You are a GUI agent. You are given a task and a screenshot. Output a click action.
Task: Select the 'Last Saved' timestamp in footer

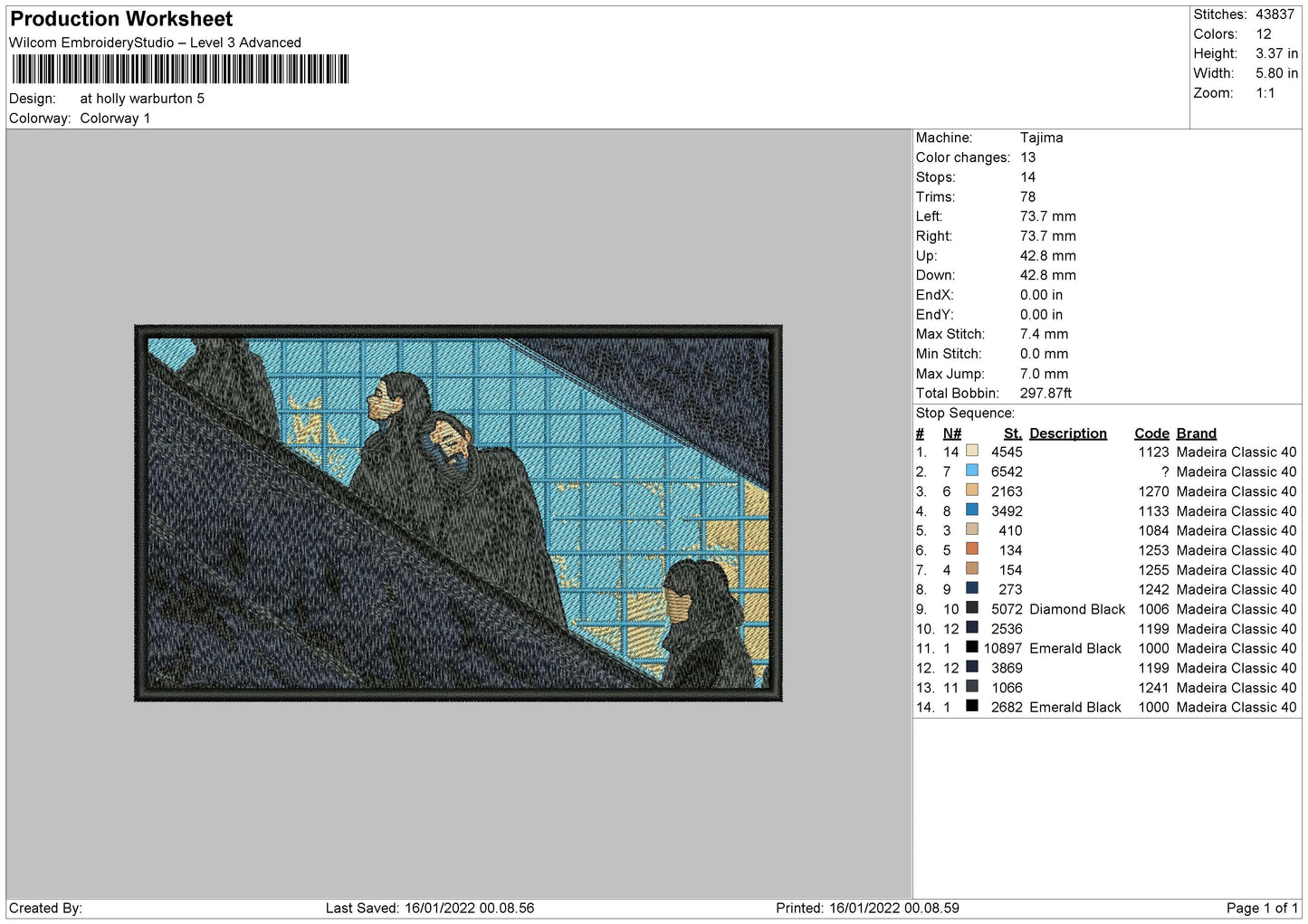[x=430, y=908]
